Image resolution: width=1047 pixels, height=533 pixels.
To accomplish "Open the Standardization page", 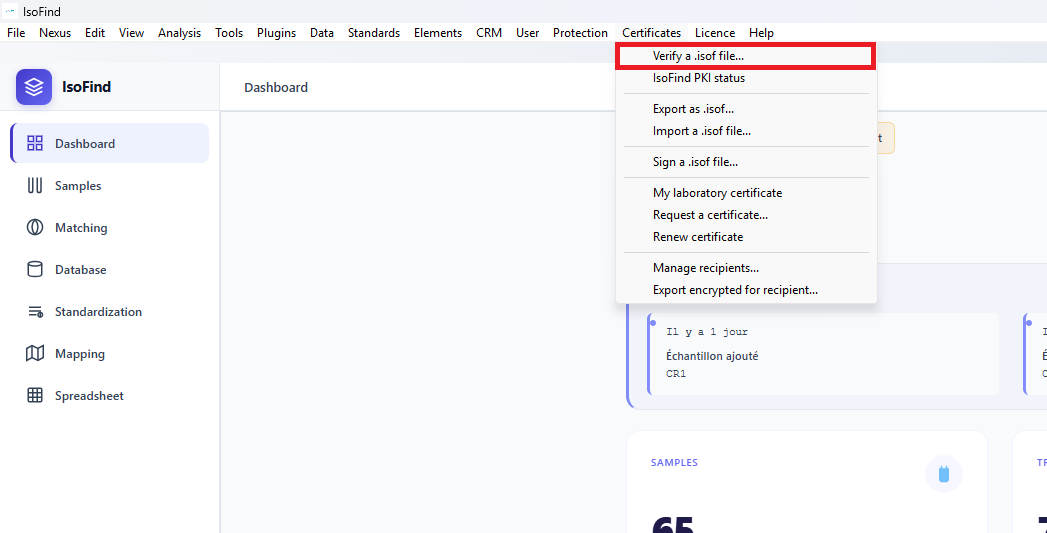I will tap(110, 311).
